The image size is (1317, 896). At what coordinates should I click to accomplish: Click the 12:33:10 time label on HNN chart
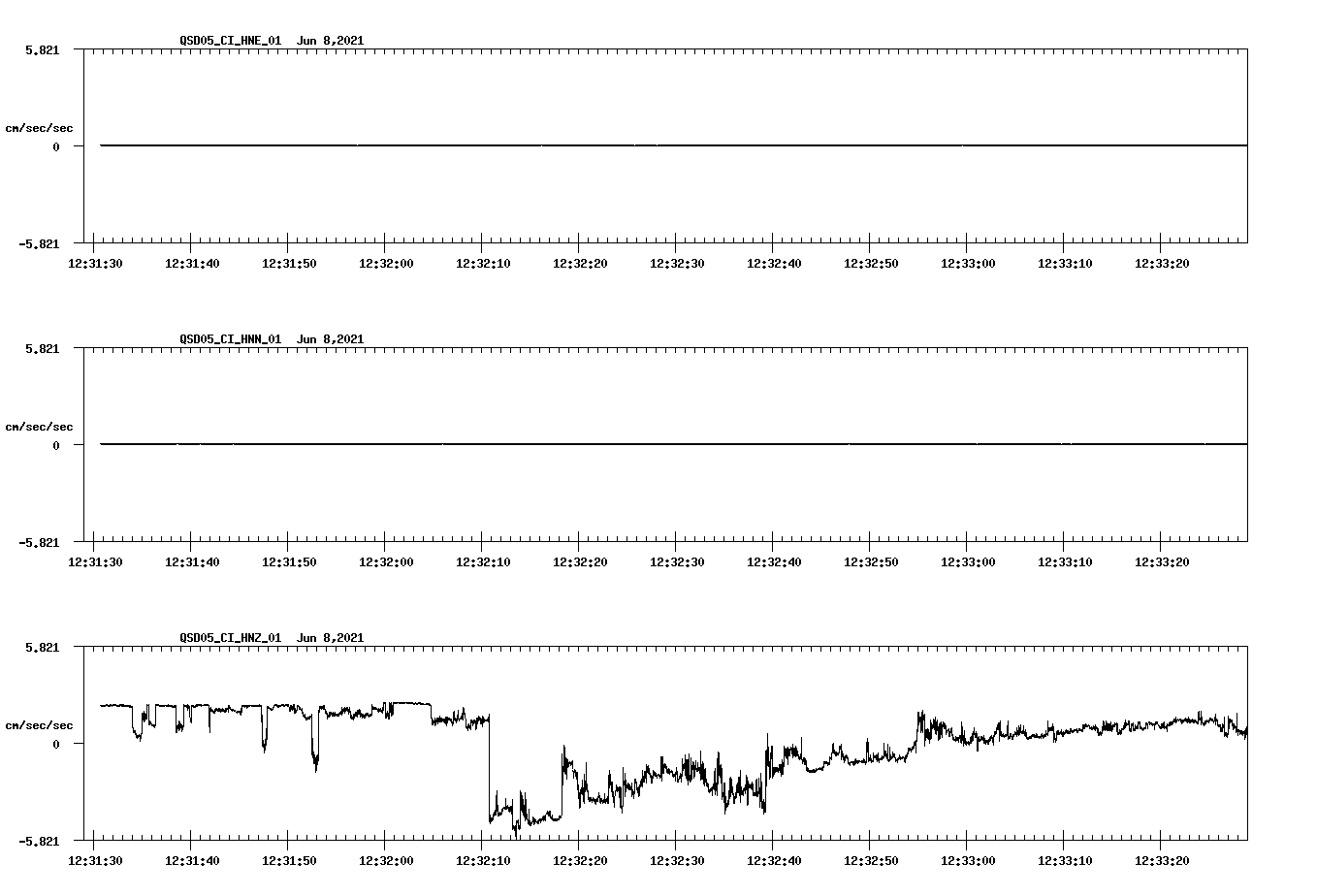coord(1065,562)
